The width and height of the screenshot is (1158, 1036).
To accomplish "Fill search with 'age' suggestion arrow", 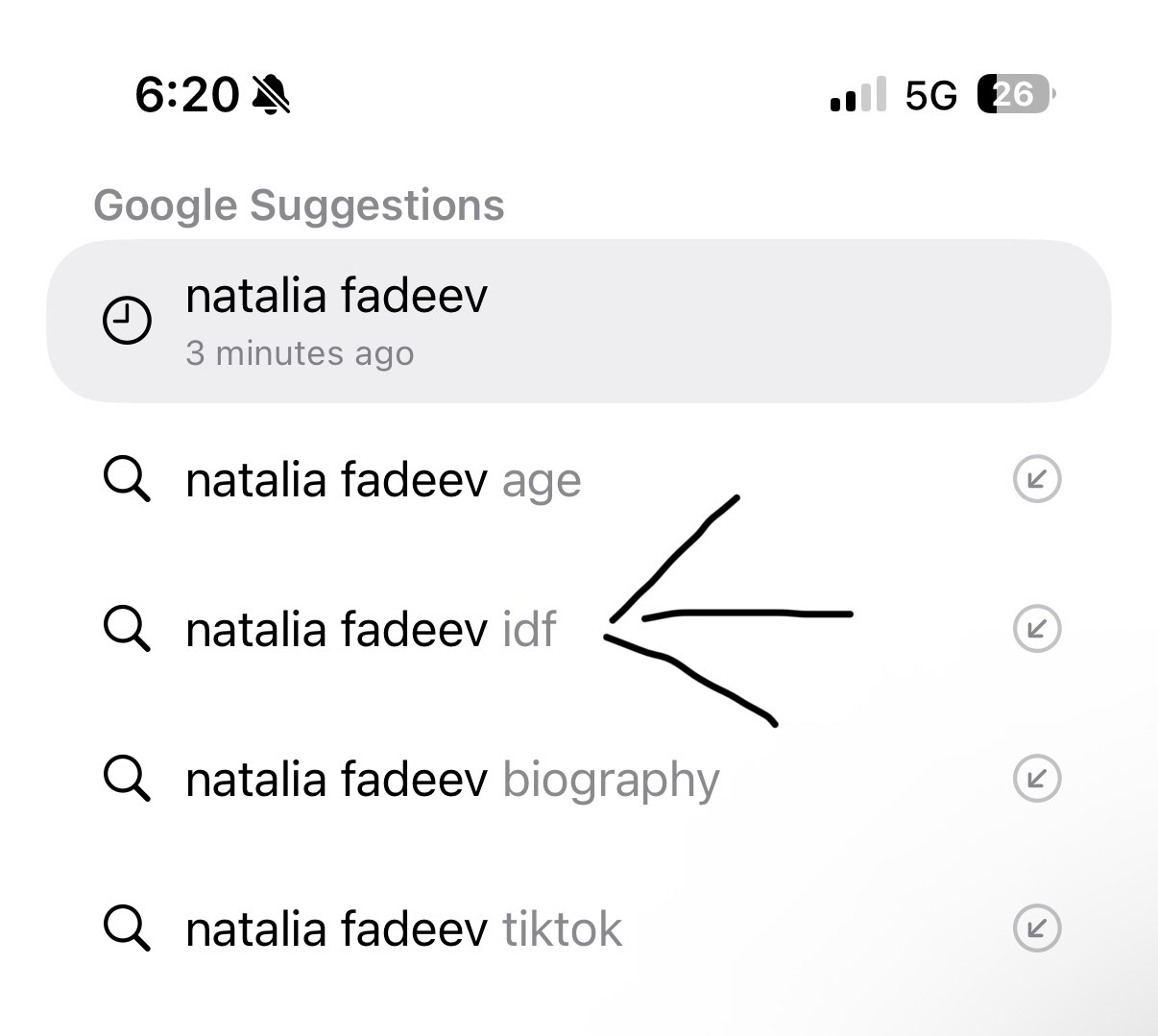I will (1037, 478).
